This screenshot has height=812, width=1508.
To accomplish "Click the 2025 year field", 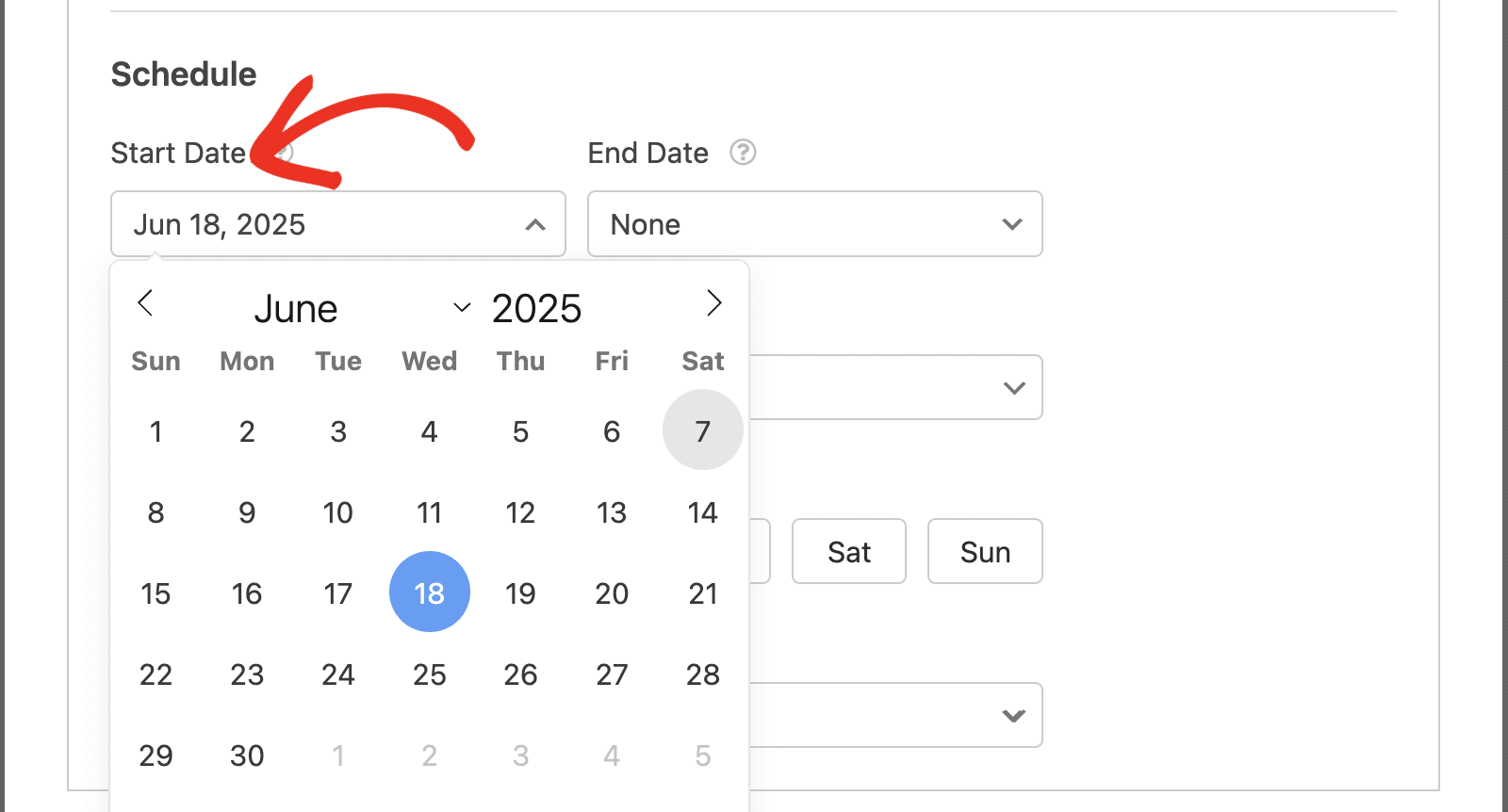I will (537, 308).
